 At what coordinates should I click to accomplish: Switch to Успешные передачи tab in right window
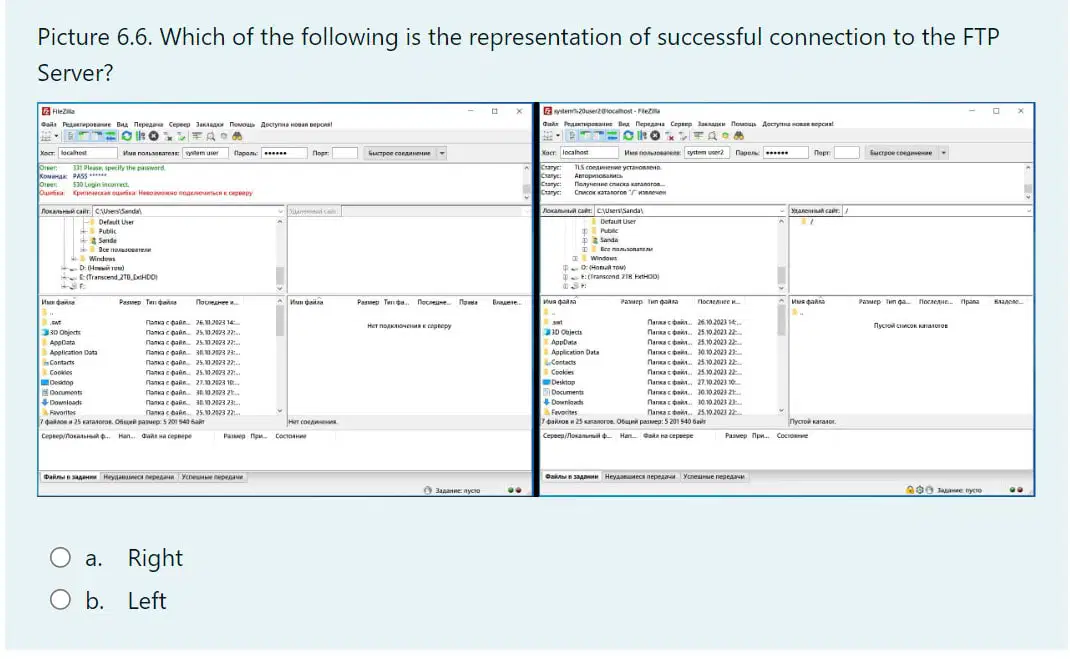714,476
